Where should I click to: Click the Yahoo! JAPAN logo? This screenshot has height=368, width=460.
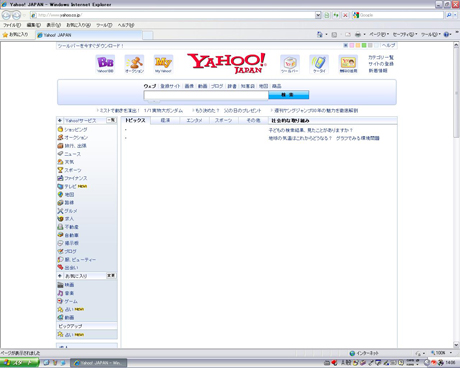[x=227, y=63]
